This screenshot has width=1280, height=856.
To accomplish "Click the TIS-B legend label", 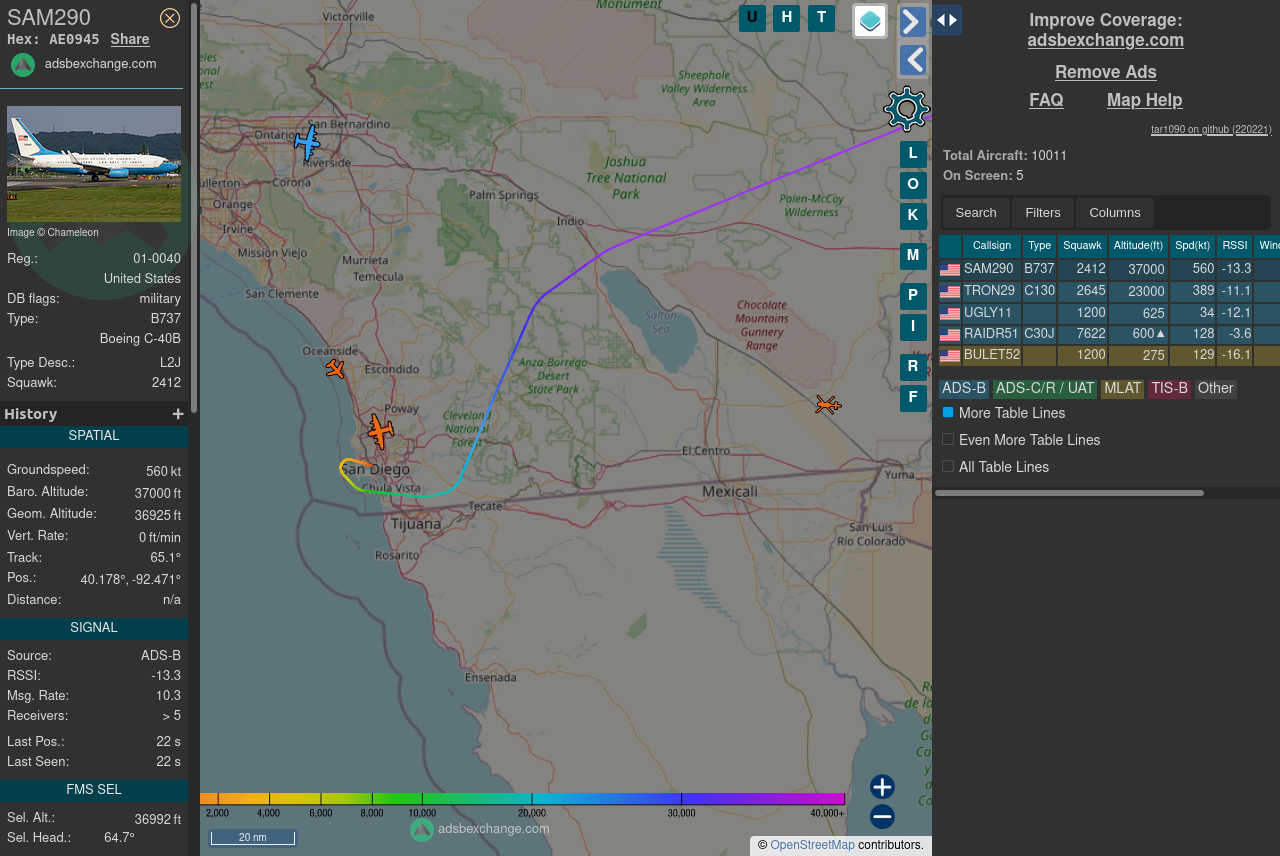I will (1169, 388).
